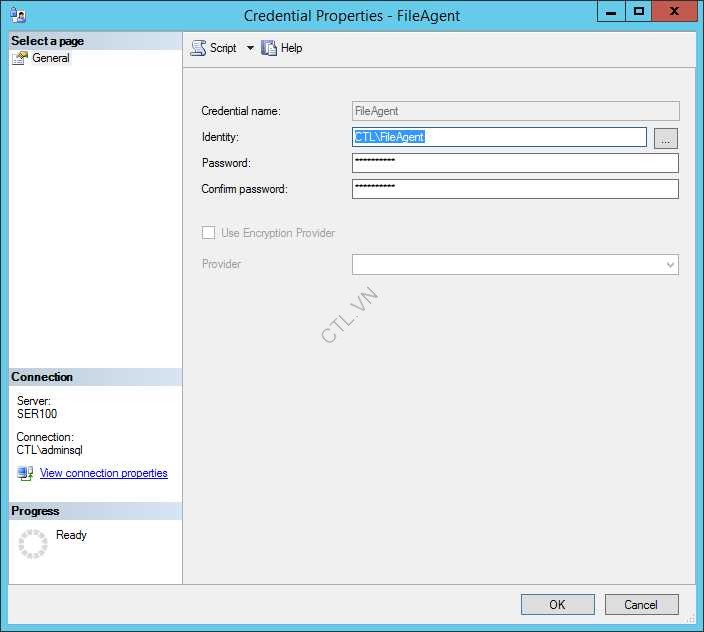Click the General page icon in sidebar
Viewport: 704px width, 632px height.
(20, 58)
